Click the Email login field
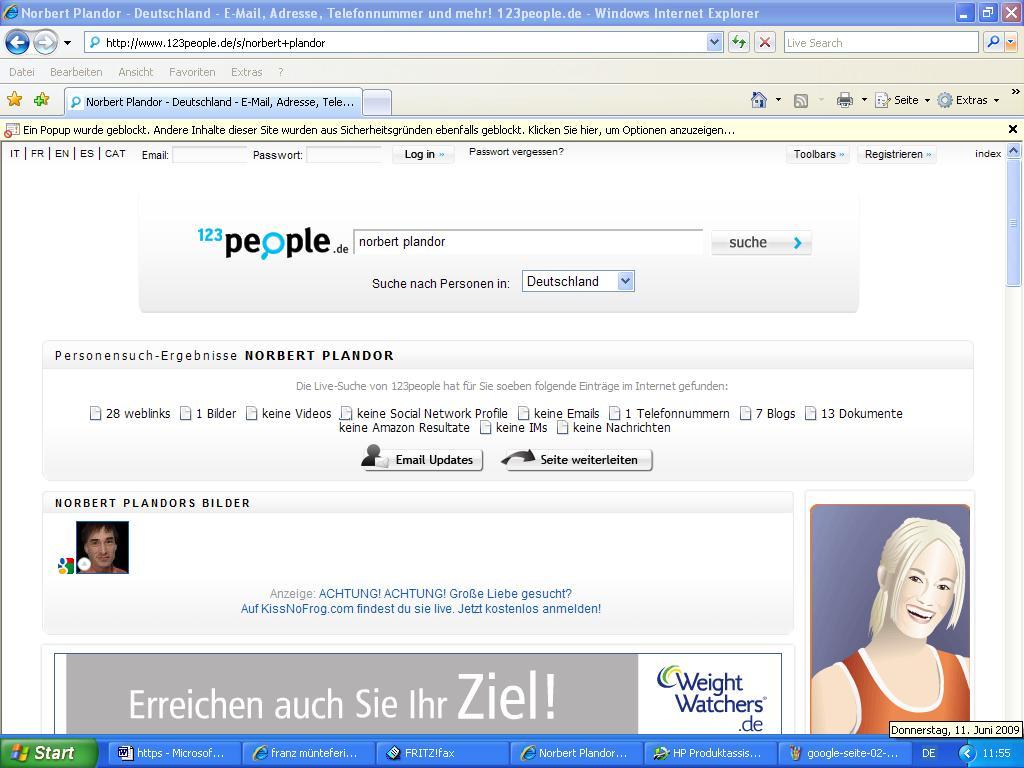 210,155
